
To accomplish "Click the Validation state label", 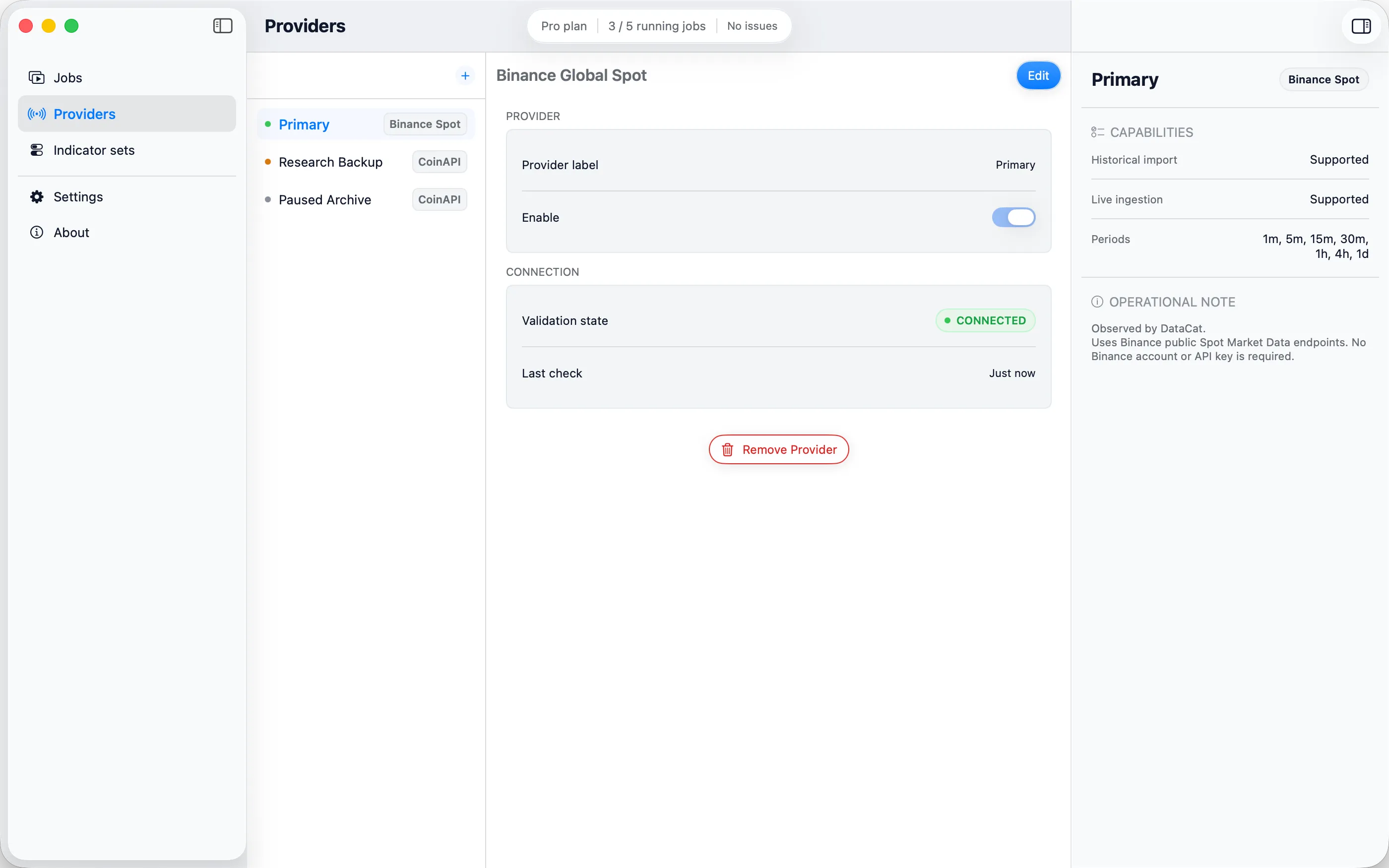I will (565, 320).
